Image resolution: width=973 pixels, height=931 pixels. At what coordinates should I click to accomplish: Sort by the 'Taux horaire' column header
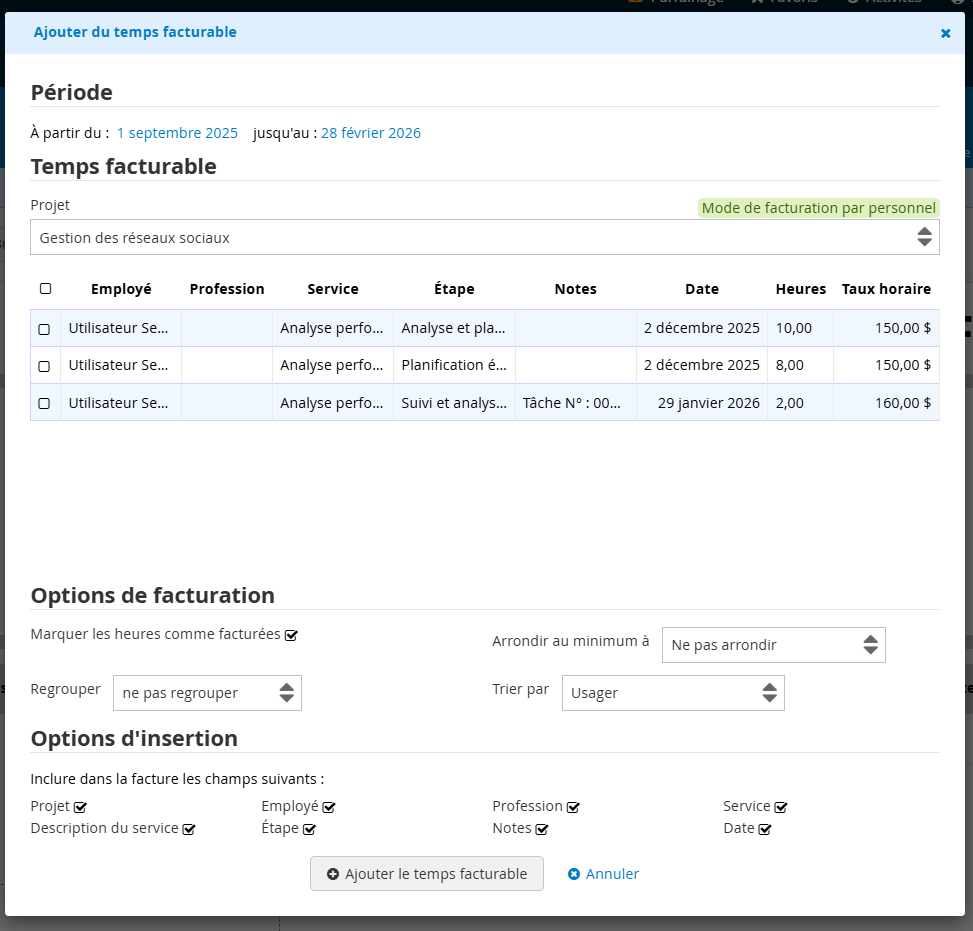click(x=886, y=289)
